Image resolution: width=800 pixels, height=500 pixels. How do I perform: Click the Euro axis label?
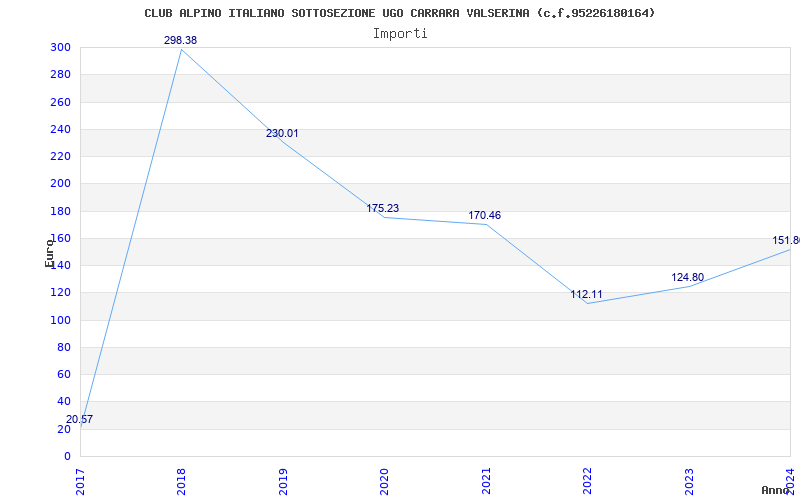coord(49,254)
